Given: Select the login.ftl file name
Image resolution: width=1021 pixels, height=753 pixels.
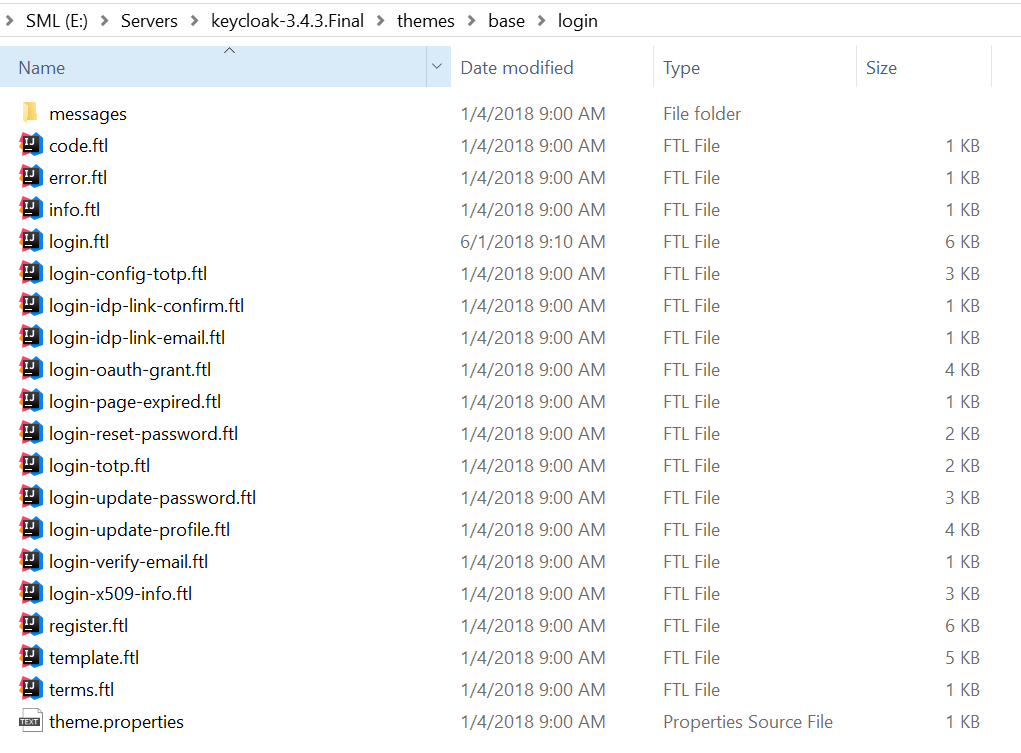Looking at the screenshot, I should [x=79, y=242].
